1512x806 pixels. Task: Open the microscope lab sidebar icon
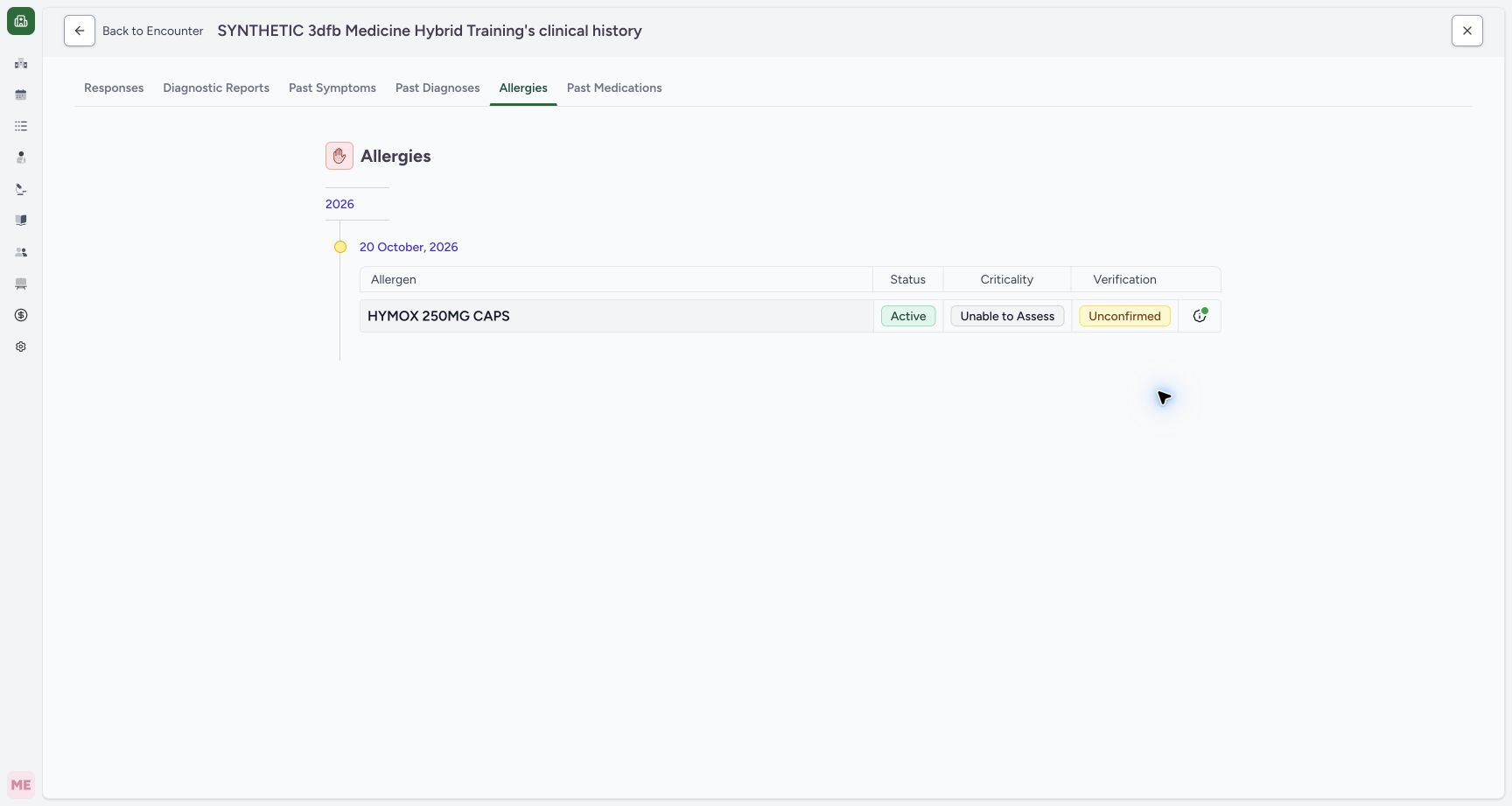click(x=21, y=189)
